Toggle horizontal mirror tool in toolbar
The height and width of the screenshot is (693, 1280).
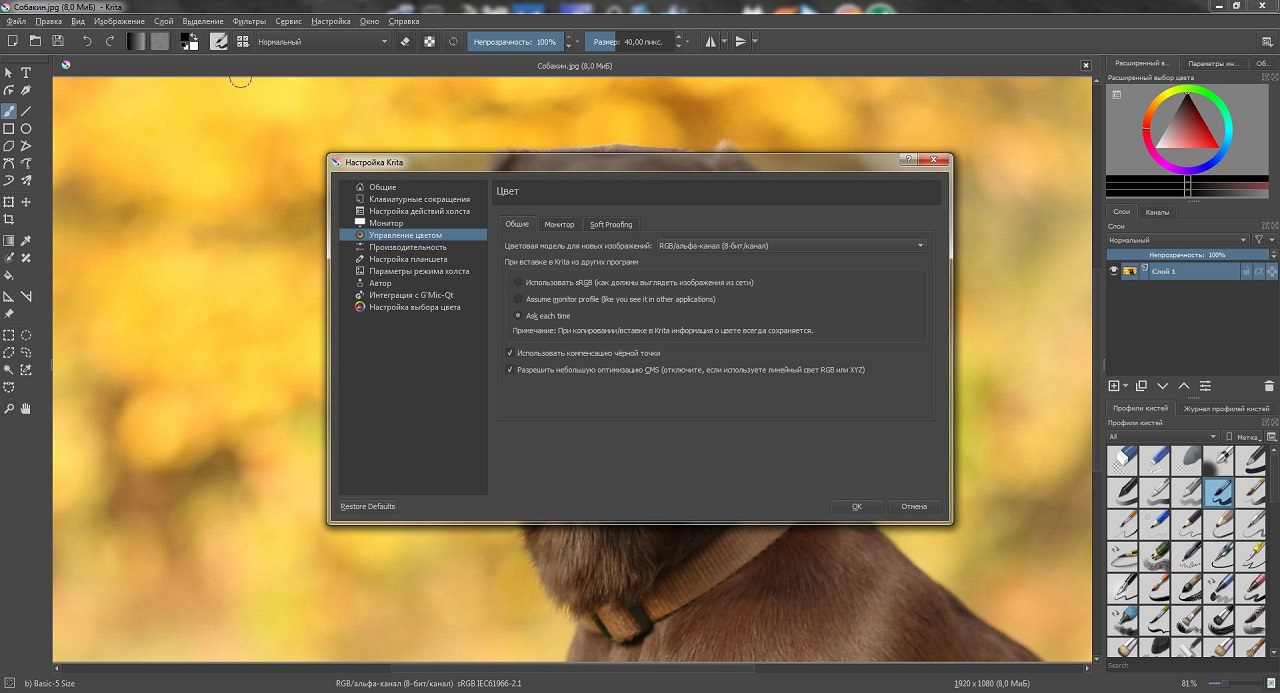pos(711,42)
